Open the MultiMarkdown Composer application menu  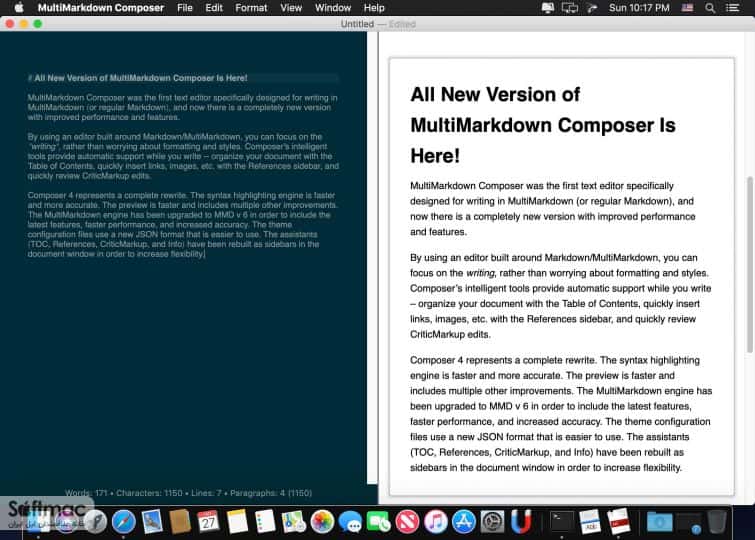pos(101,8)
